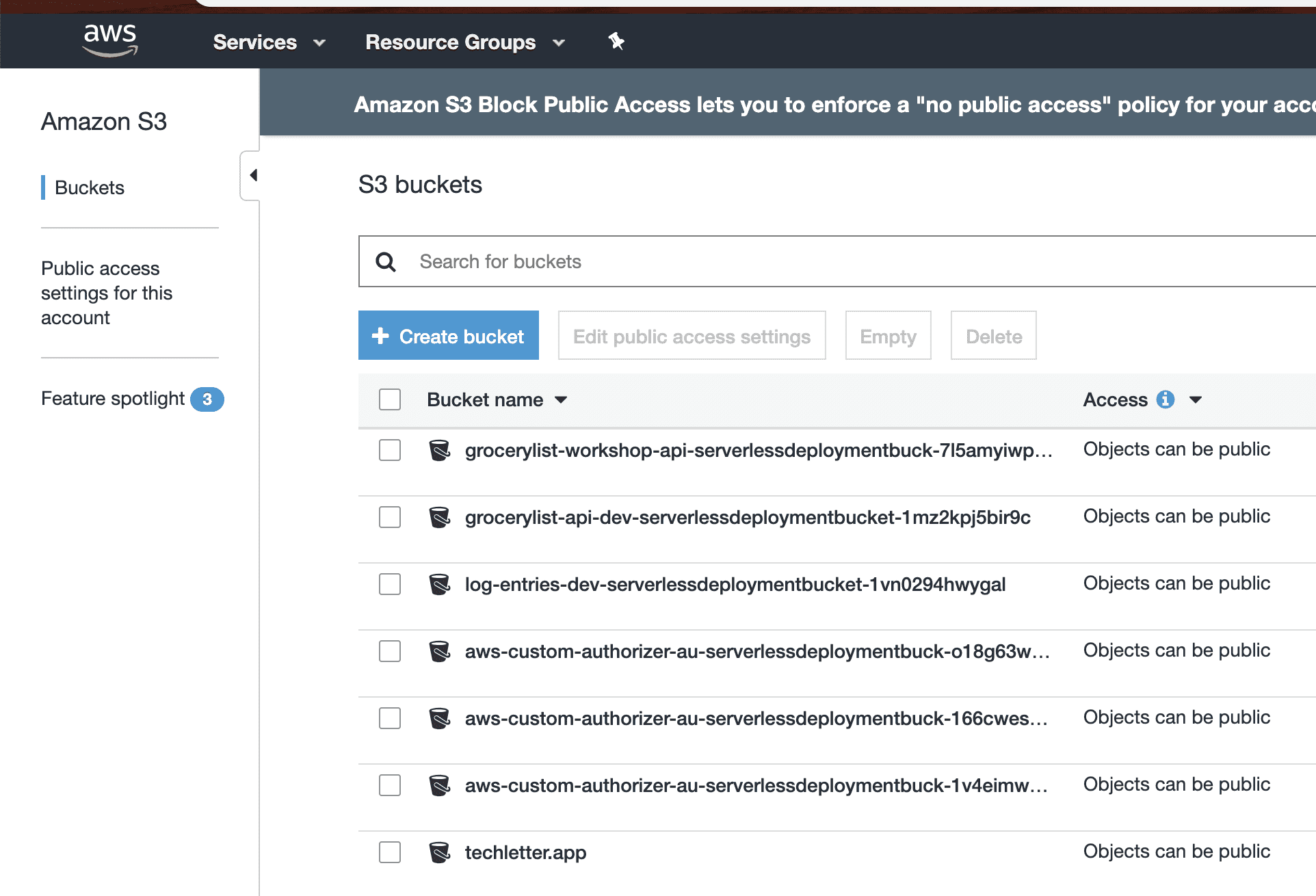Expand the Resource Groups dropdown
This screenshot has height=896, width=1316.
click(464, 42)
